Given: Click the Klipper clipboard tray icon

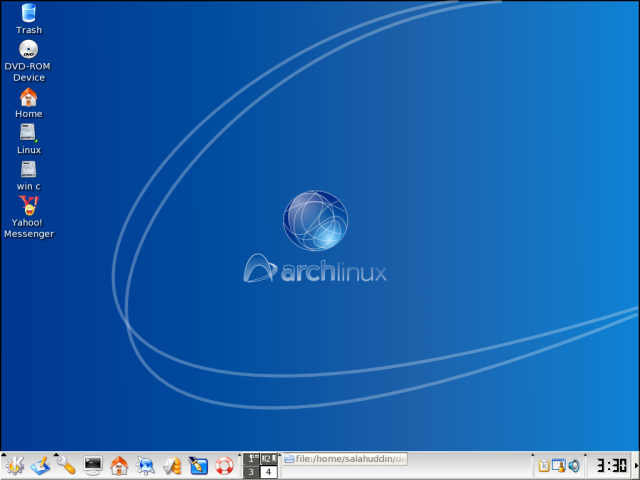Looking at the screenshot, I should 543,466.
